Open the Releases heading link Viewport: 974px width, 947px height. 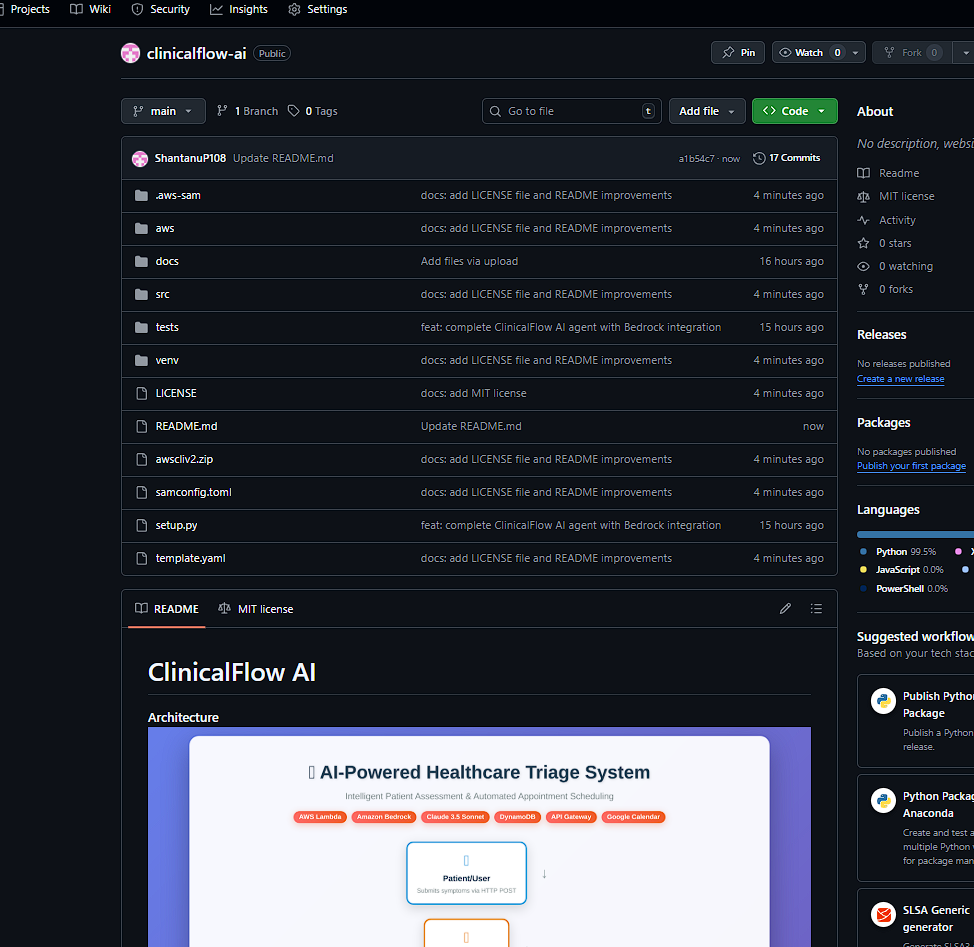(x=881, y=334)
